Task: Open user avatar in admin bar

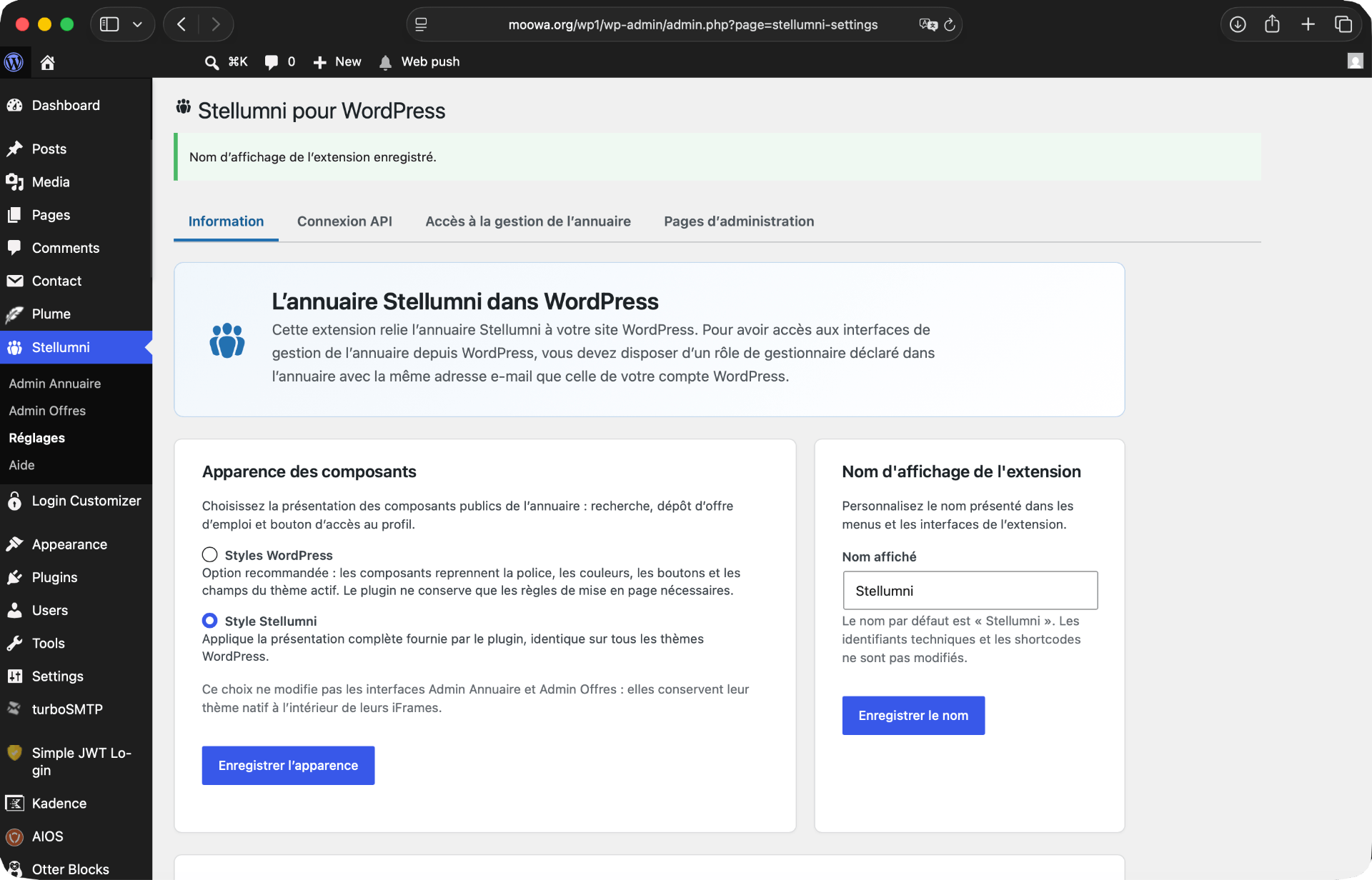Action: [x=1355, y=61]
